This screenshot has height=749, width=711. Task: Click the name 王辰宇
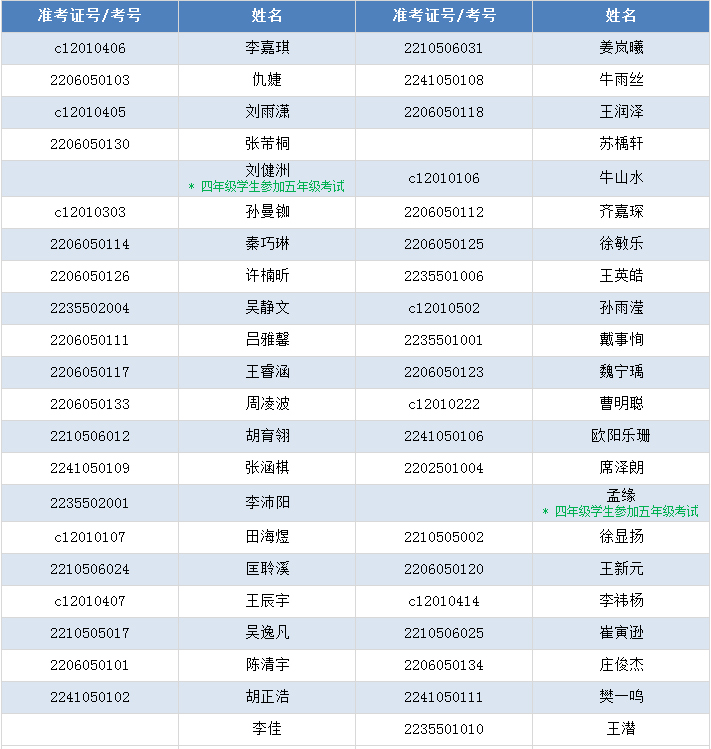(x=267, y=601)
